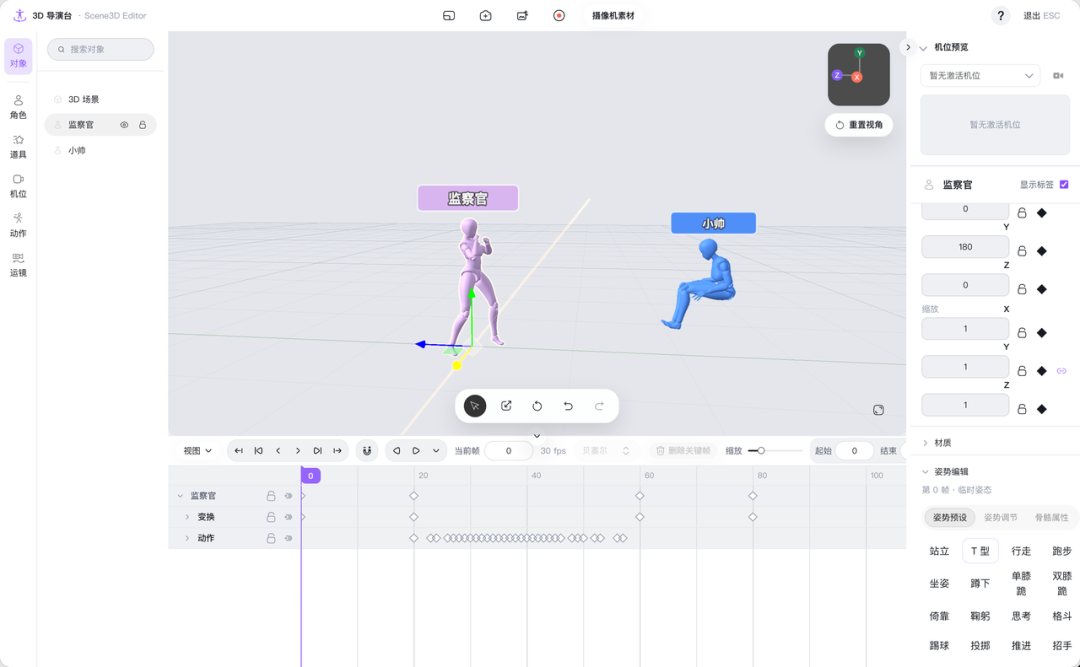The width and height of the screenshot is (1080, 667).
Task: Start recording with the red record icon
Action: click(x=559, y=15)
